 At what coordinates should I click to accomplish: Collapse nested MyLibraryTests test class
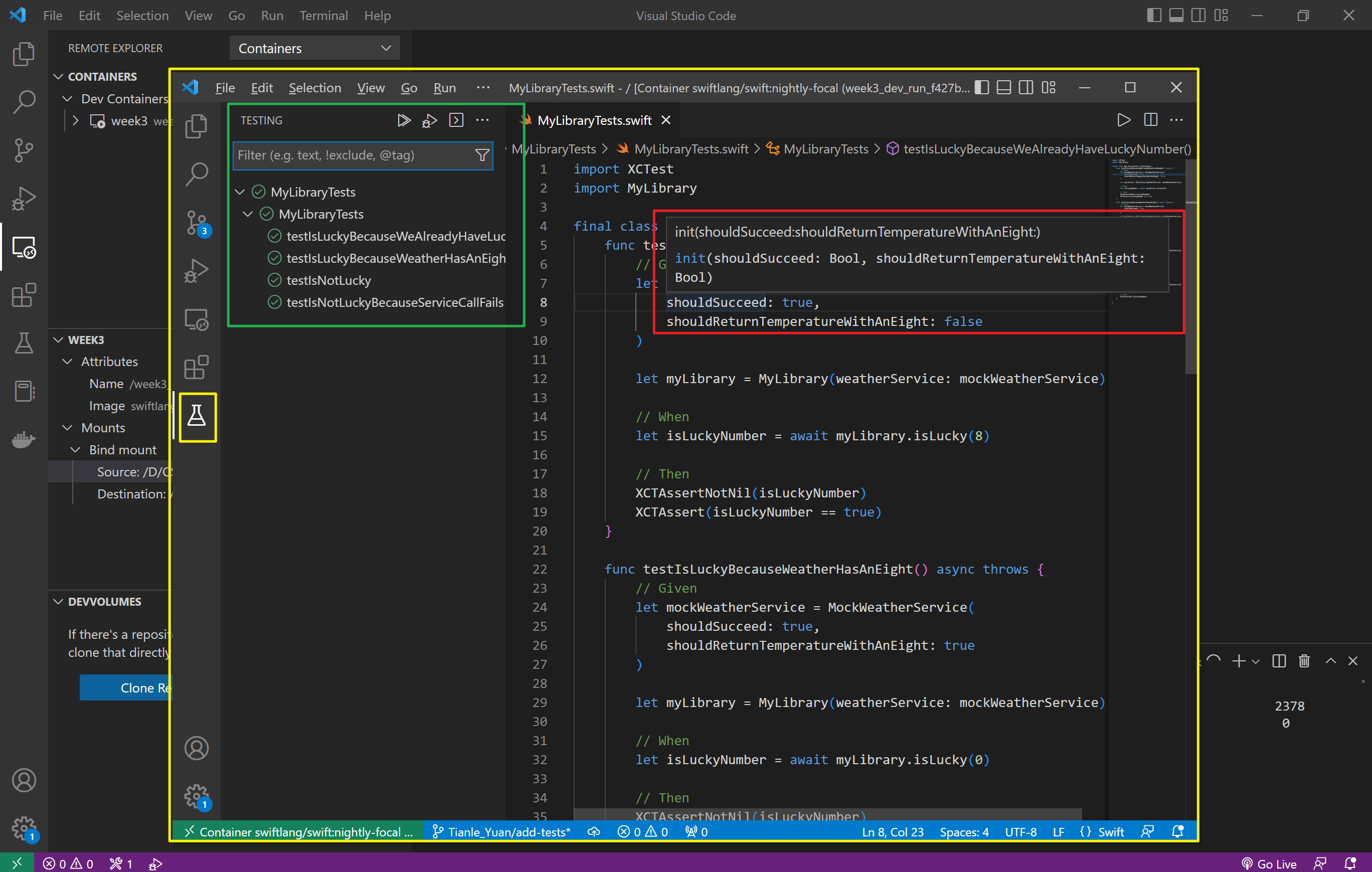click(248, 214)
